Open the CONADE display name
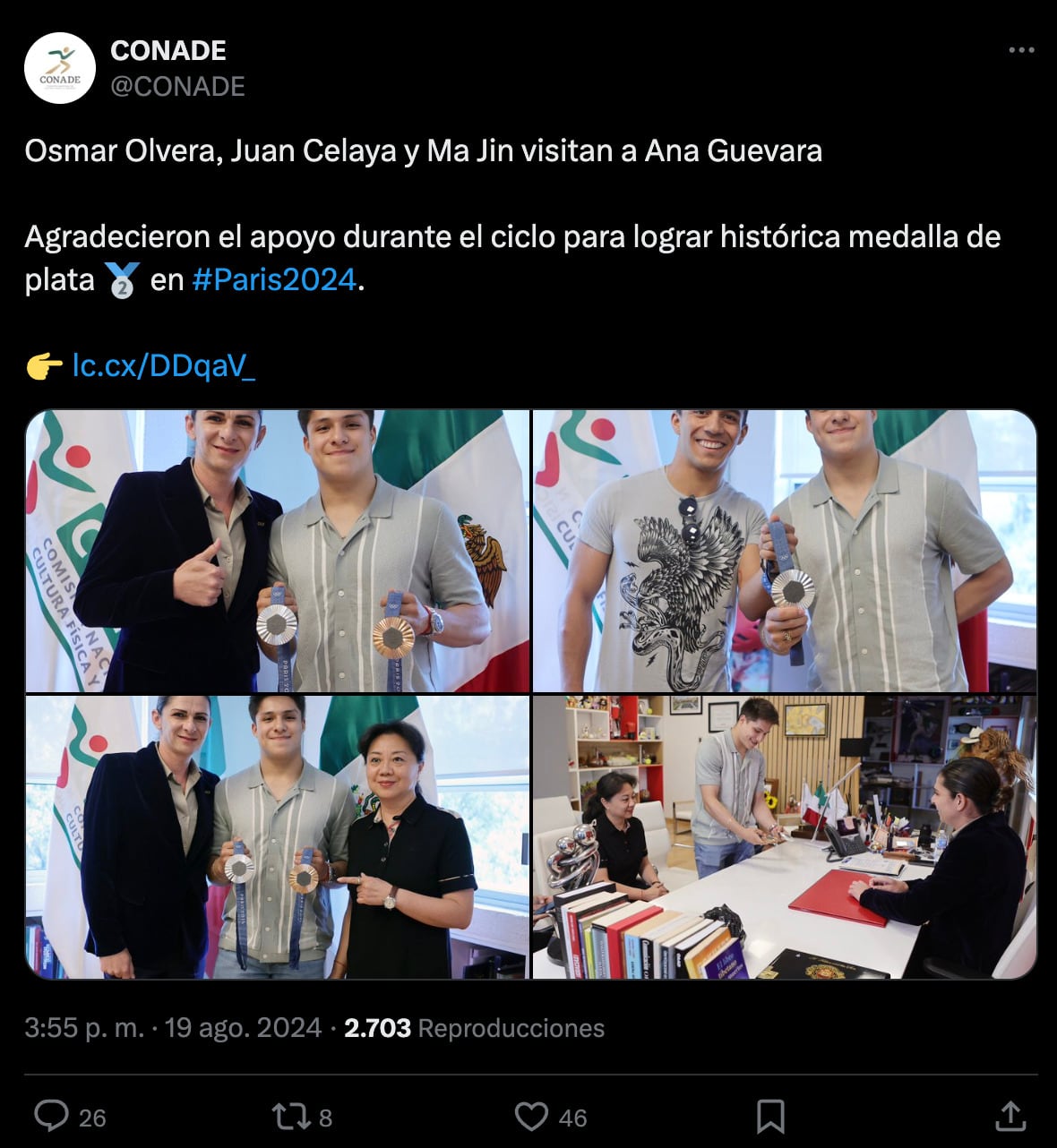Screen dimensions: 1057x1148 168,50
